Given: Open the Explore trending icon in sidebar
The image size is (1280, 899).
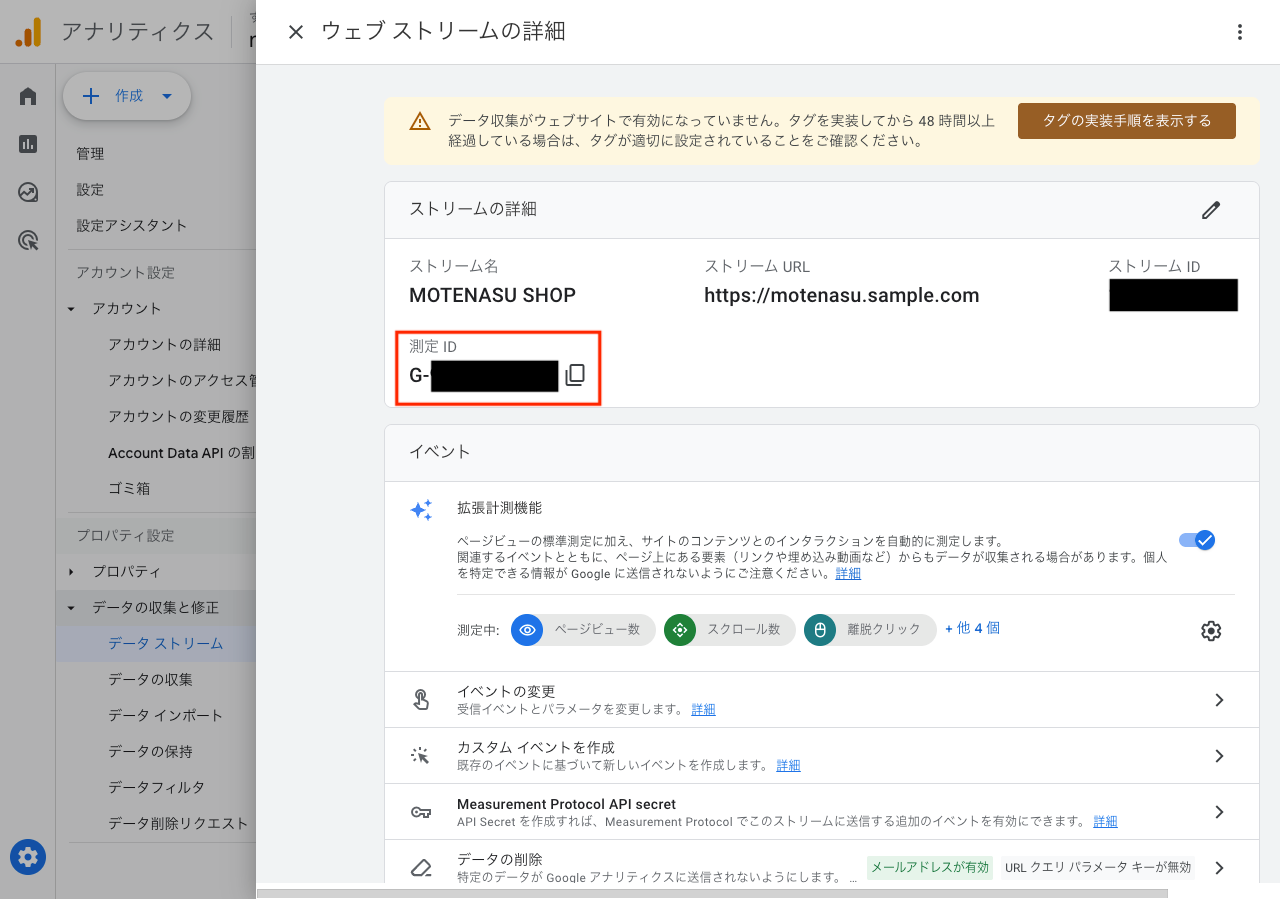Looking at the screenshot, I should 27,192.
